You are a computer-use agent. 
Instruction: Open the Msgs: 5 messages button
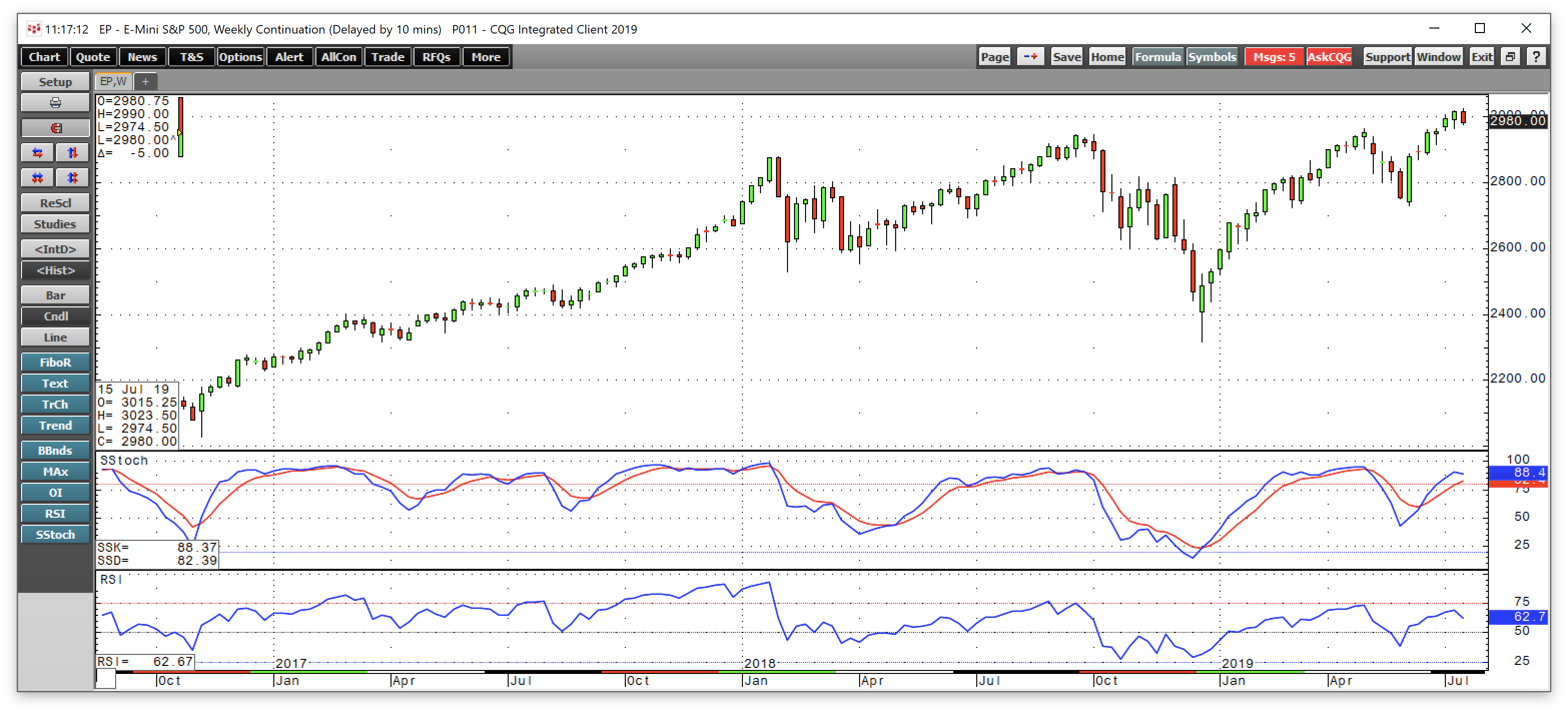click(1274, 57)
